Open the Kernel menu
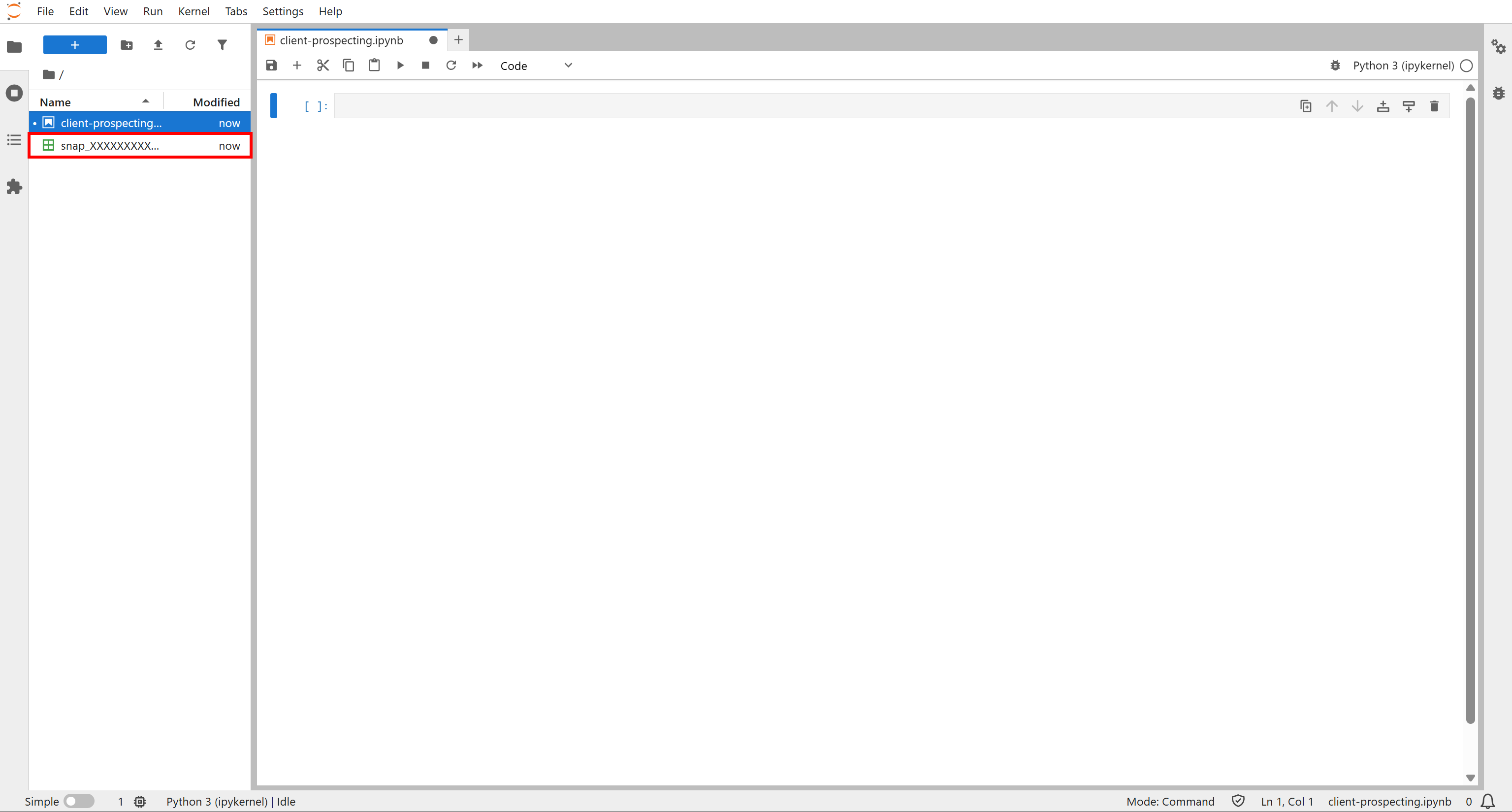This screenshot has width=1512, height=812. 193,11
